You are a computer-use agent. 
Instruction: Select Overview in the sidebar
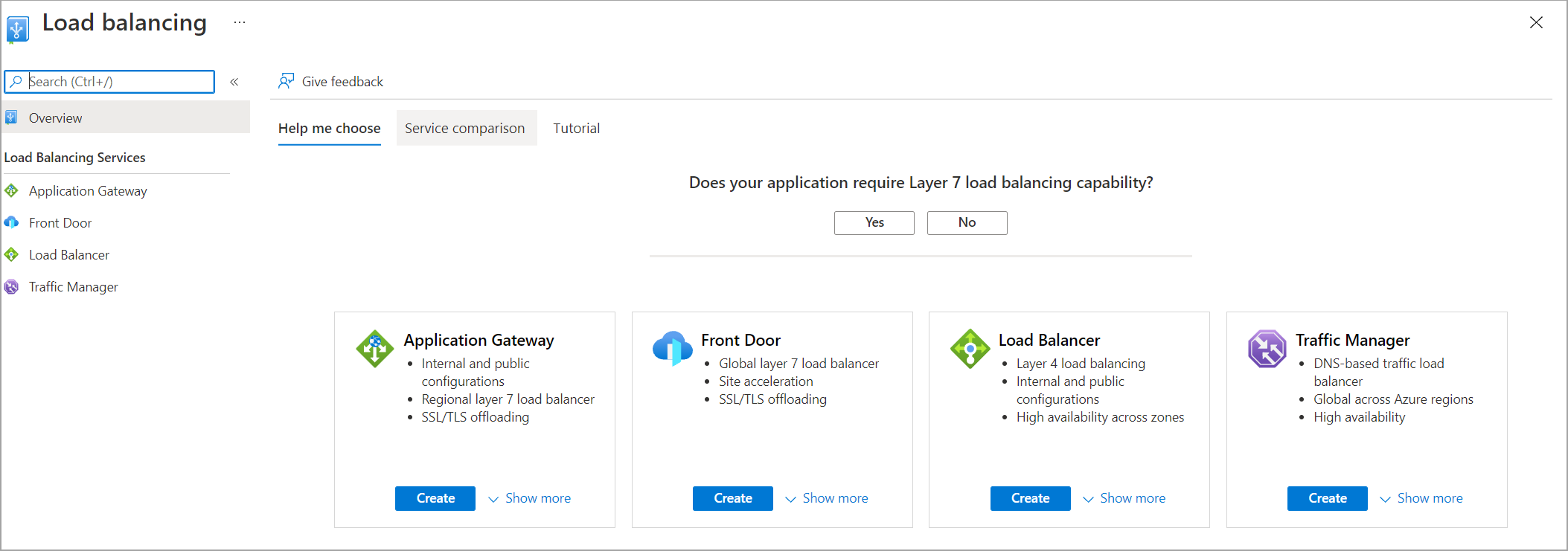125,117
